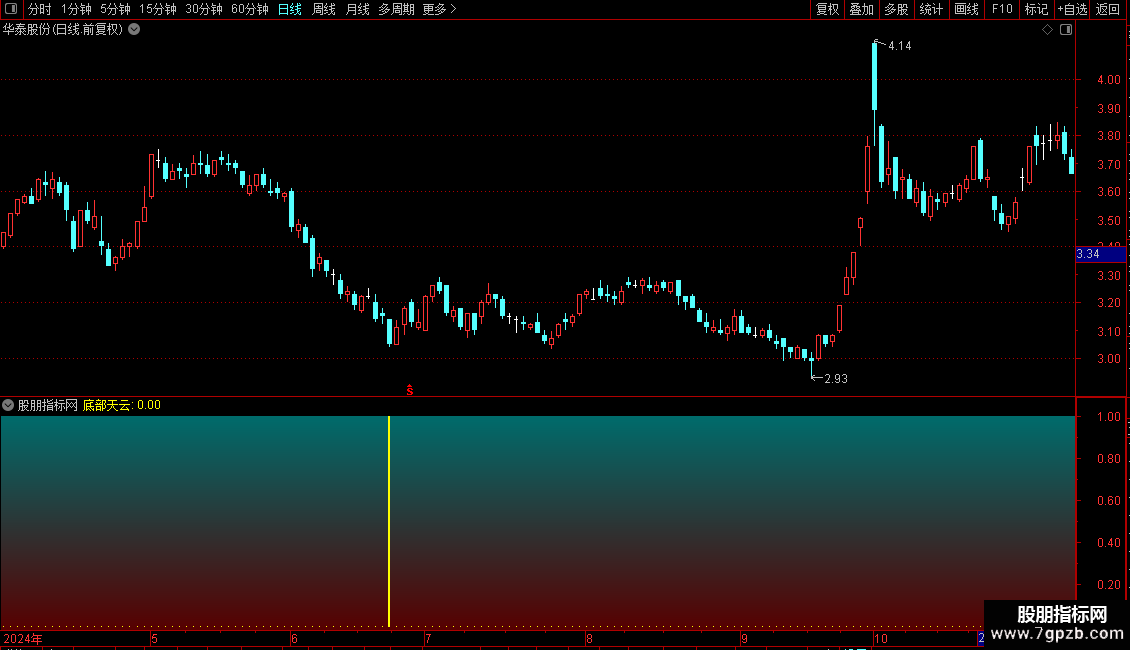Click the panel layout icon at top-left
Viewport: 1130px width, 650px height.
(x=11, y=9)
